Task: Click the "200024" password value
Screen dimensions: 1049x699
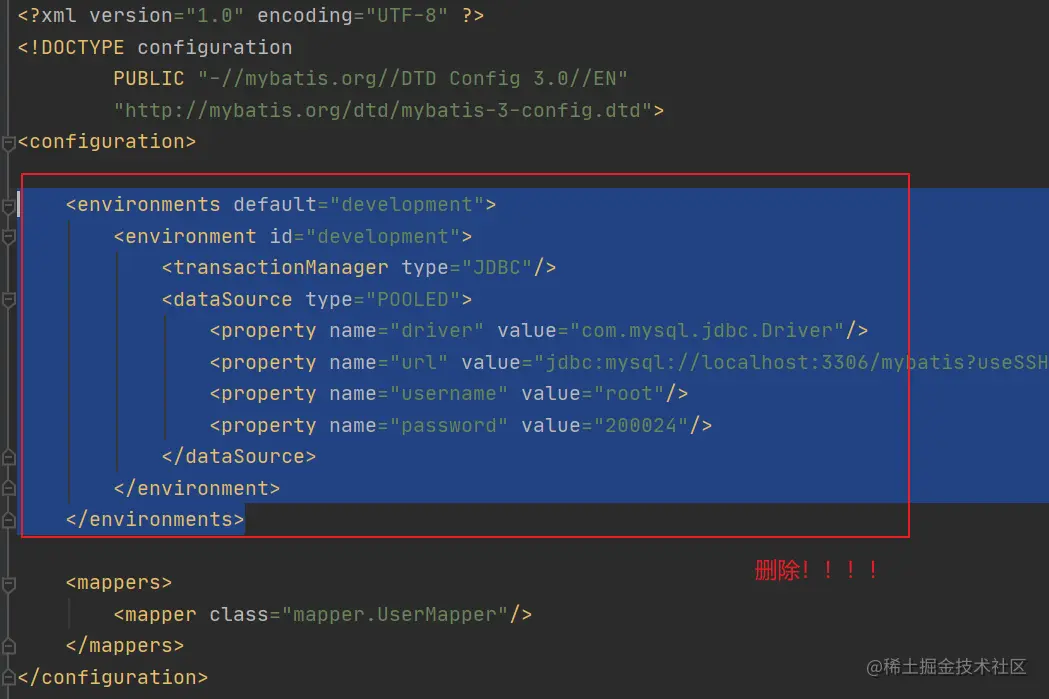Action: coord(641,425)
